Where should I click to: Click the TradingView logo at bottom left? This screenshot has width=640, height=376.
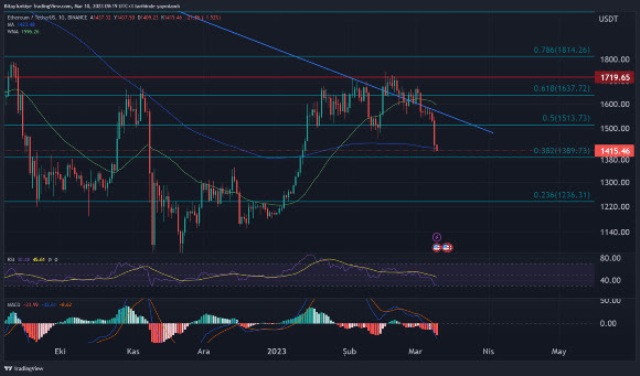[23, 368]
